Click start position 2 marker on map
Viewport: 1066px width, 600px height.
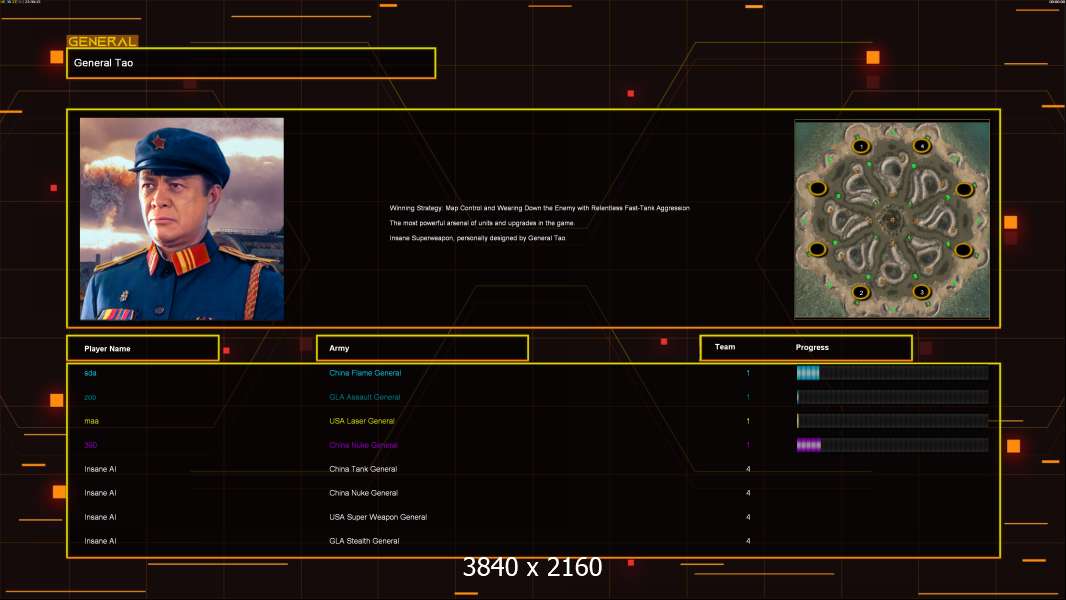[861, 292]
